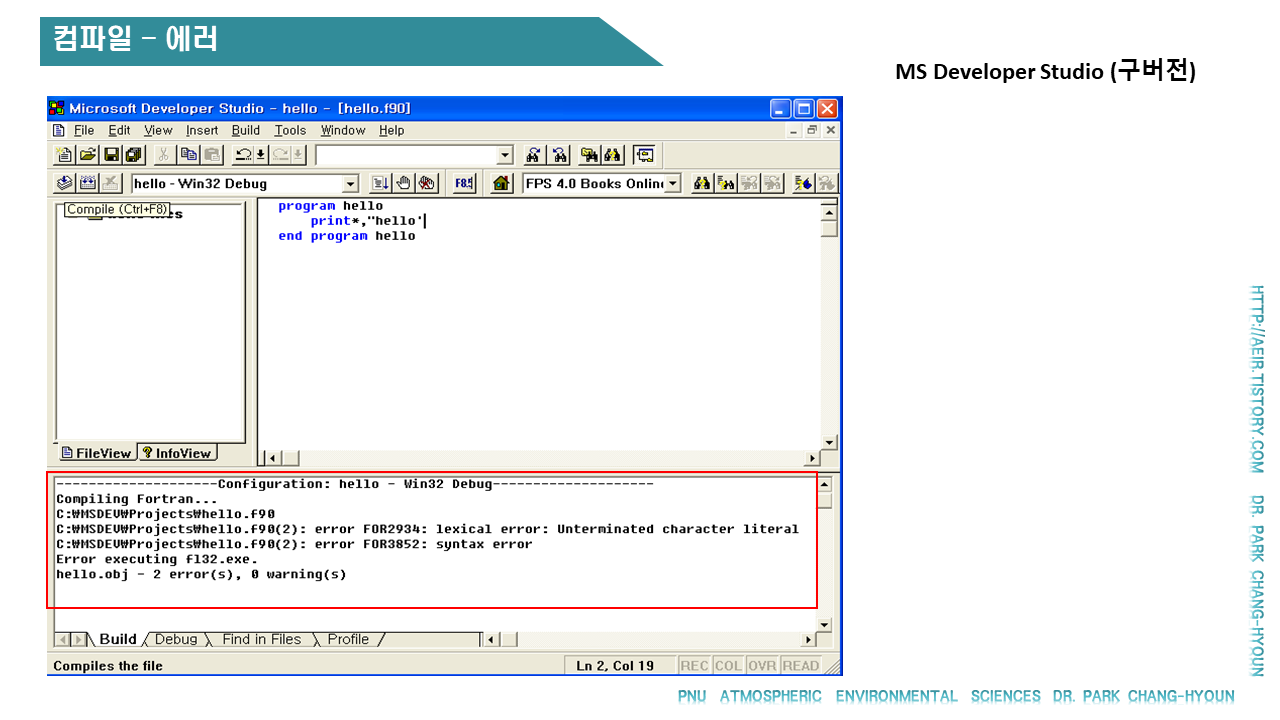The height and width of the screenshot is (720, 1280).
Task: Select the Find in Files output tab
Action: tap(262, 639)
